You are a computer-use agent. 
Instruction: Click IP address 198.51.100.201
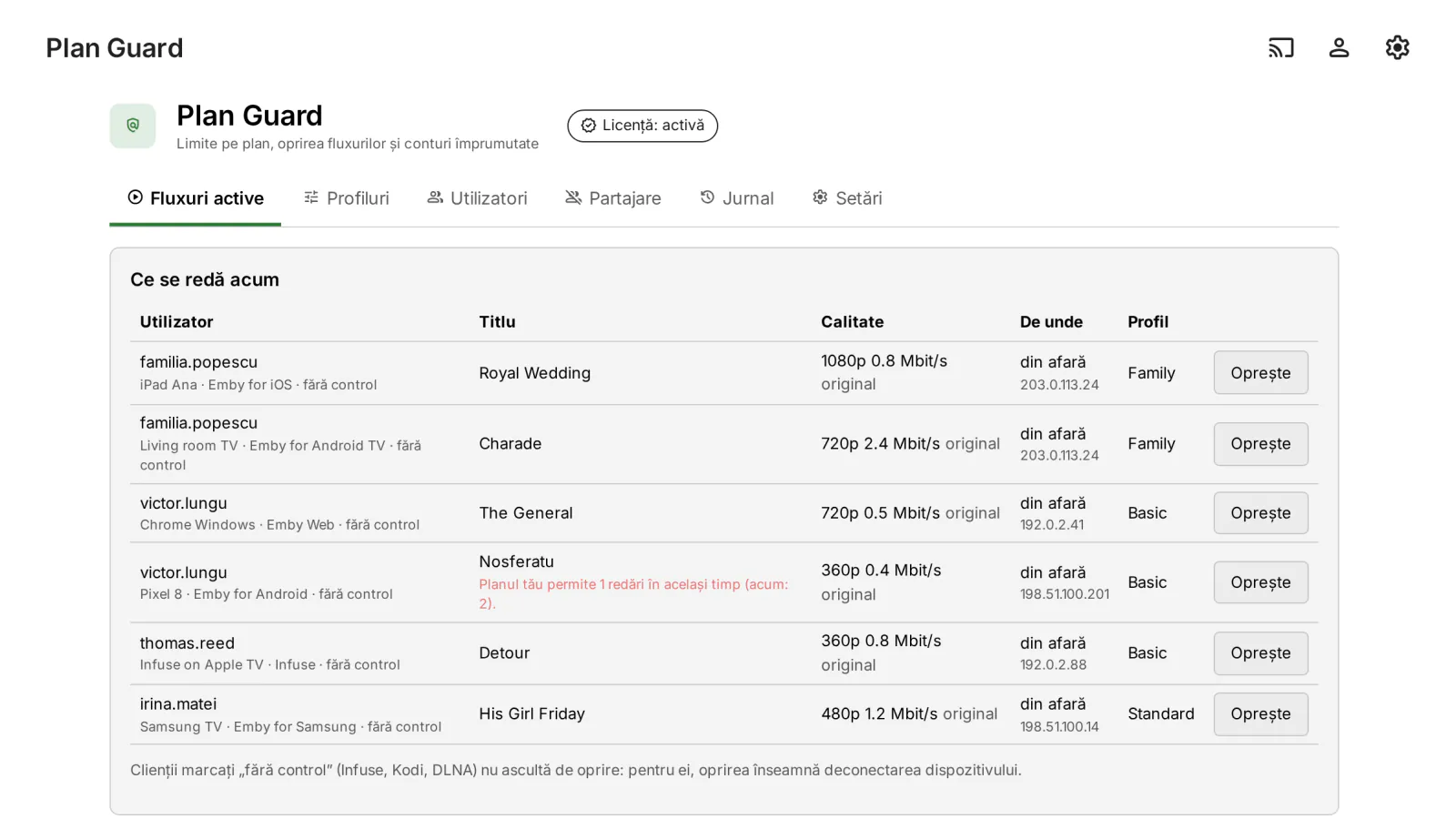pos(1064,594)
